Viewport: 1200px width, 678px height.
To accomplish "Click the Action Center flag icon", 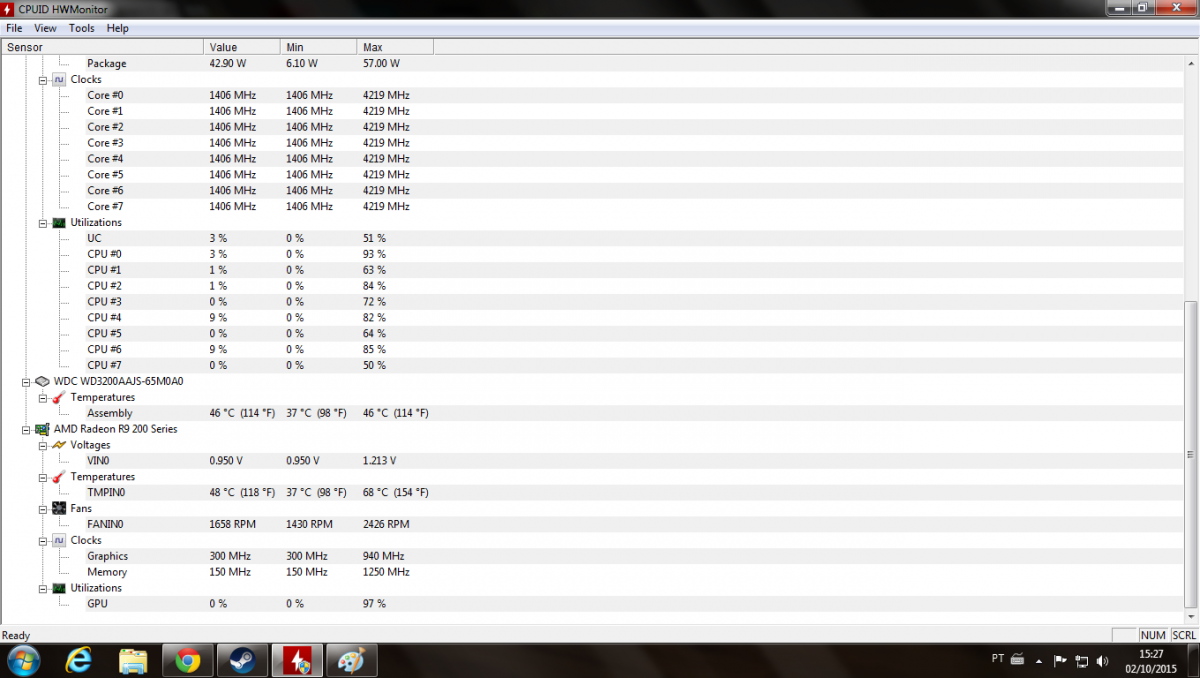I will (x=1061, y=661).
